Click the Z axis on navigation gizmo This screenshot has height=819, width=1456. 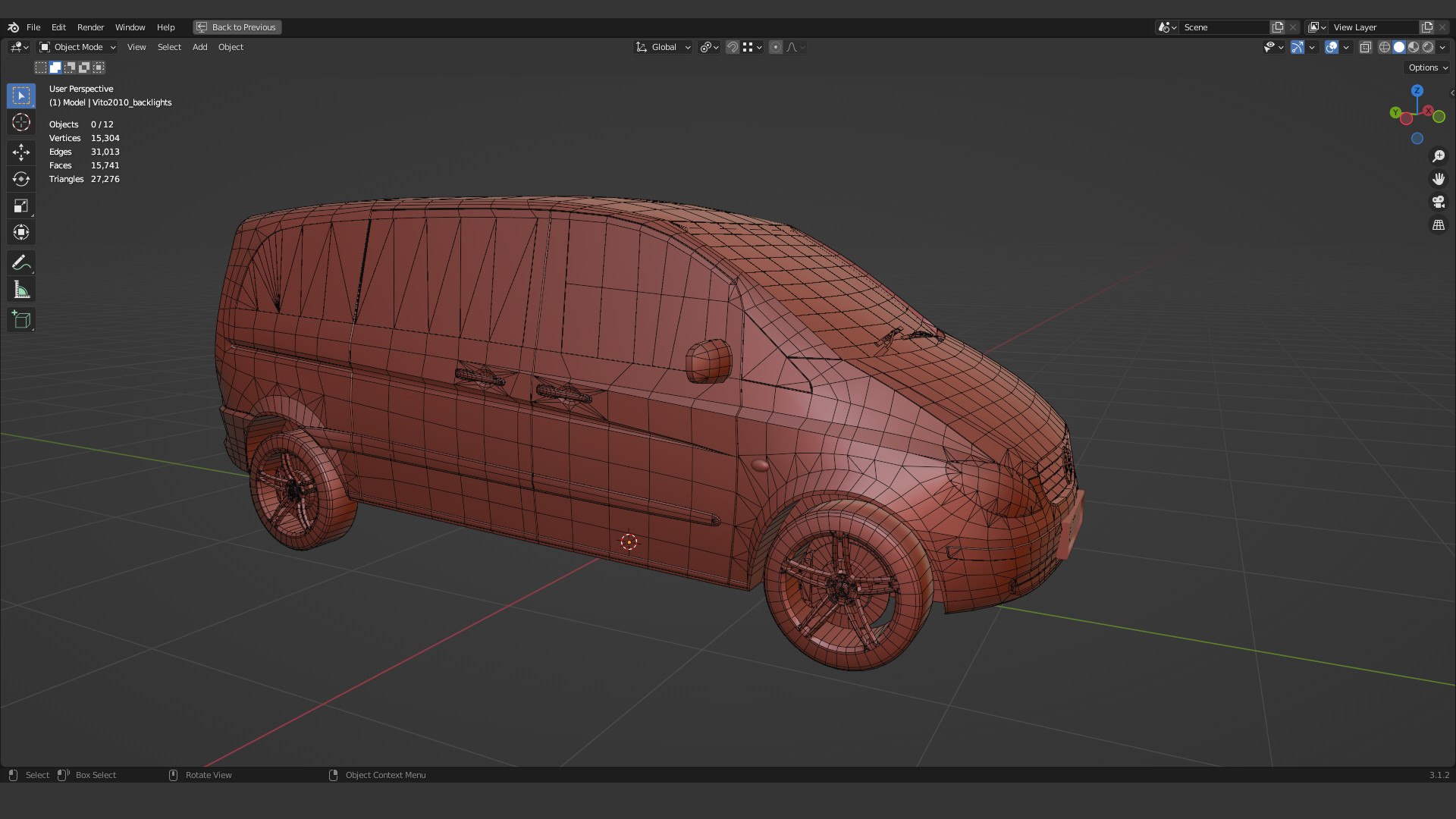coord(1417,90)
